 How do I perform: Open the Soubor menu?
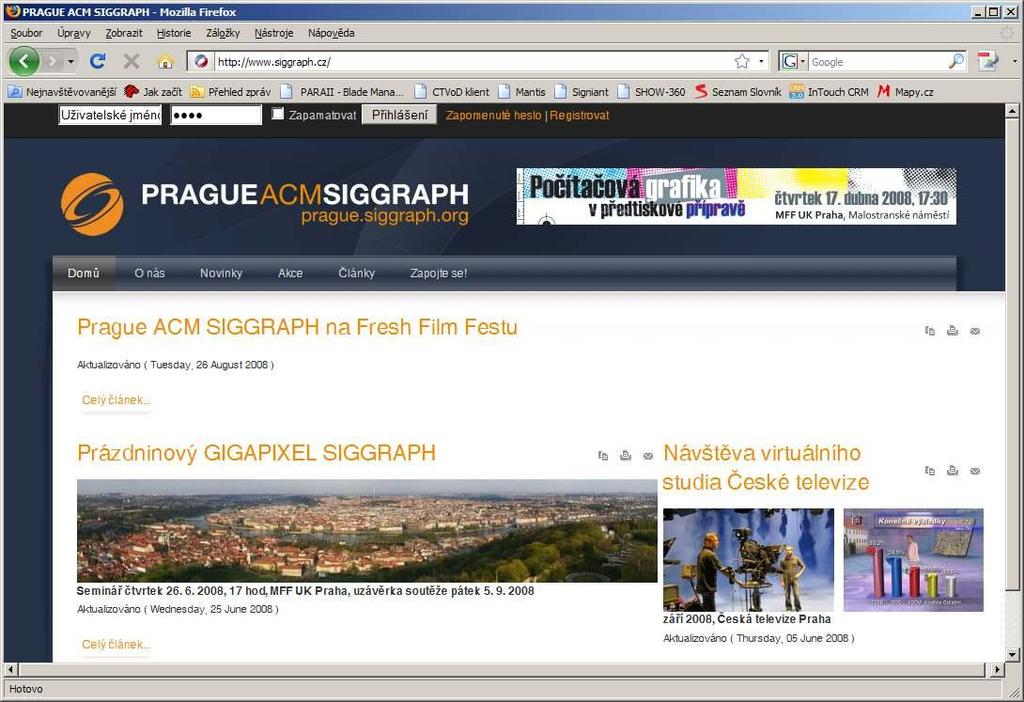click(x=26, y=33)
